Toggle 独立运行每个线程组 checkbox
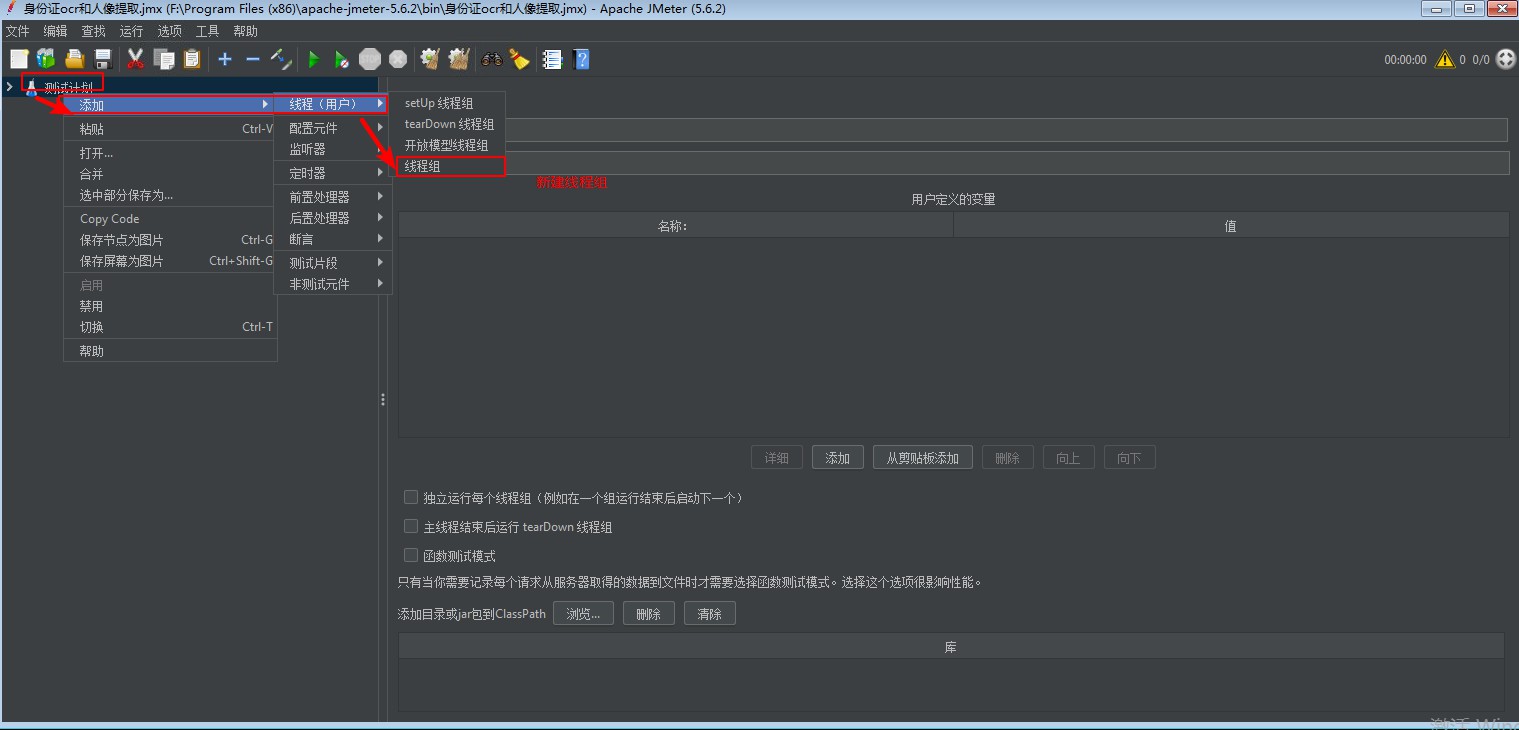This screenshot has height=730, width=1519. click(x=411, y=497)
